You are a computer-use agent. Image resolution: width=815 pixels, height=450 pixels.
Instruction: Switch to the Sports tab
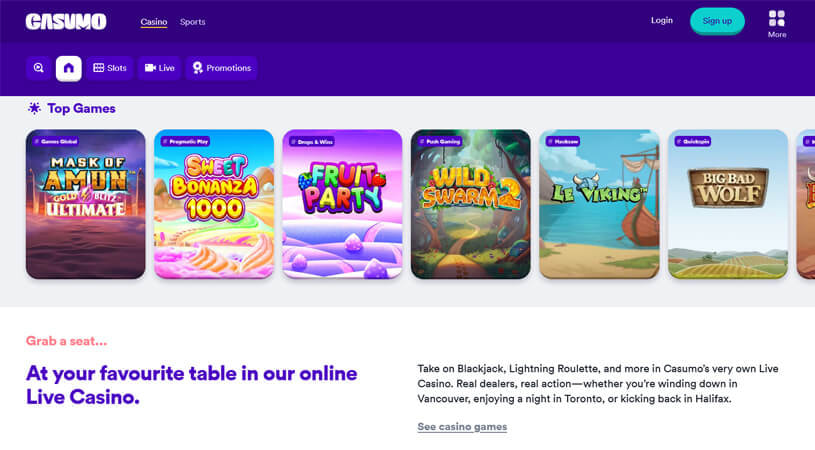(x=193, y=21)
